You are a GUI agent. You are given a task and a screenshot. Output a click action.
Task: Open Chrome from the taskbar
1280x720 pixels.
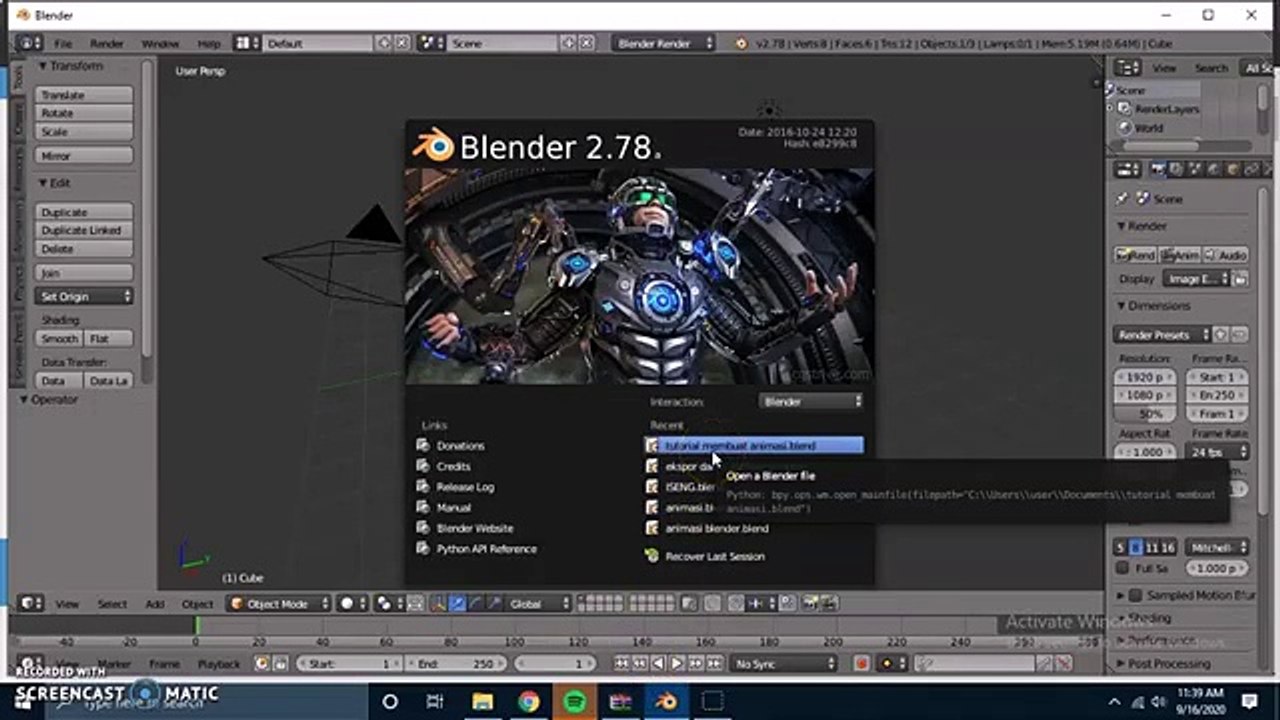(x=528, y=702)
